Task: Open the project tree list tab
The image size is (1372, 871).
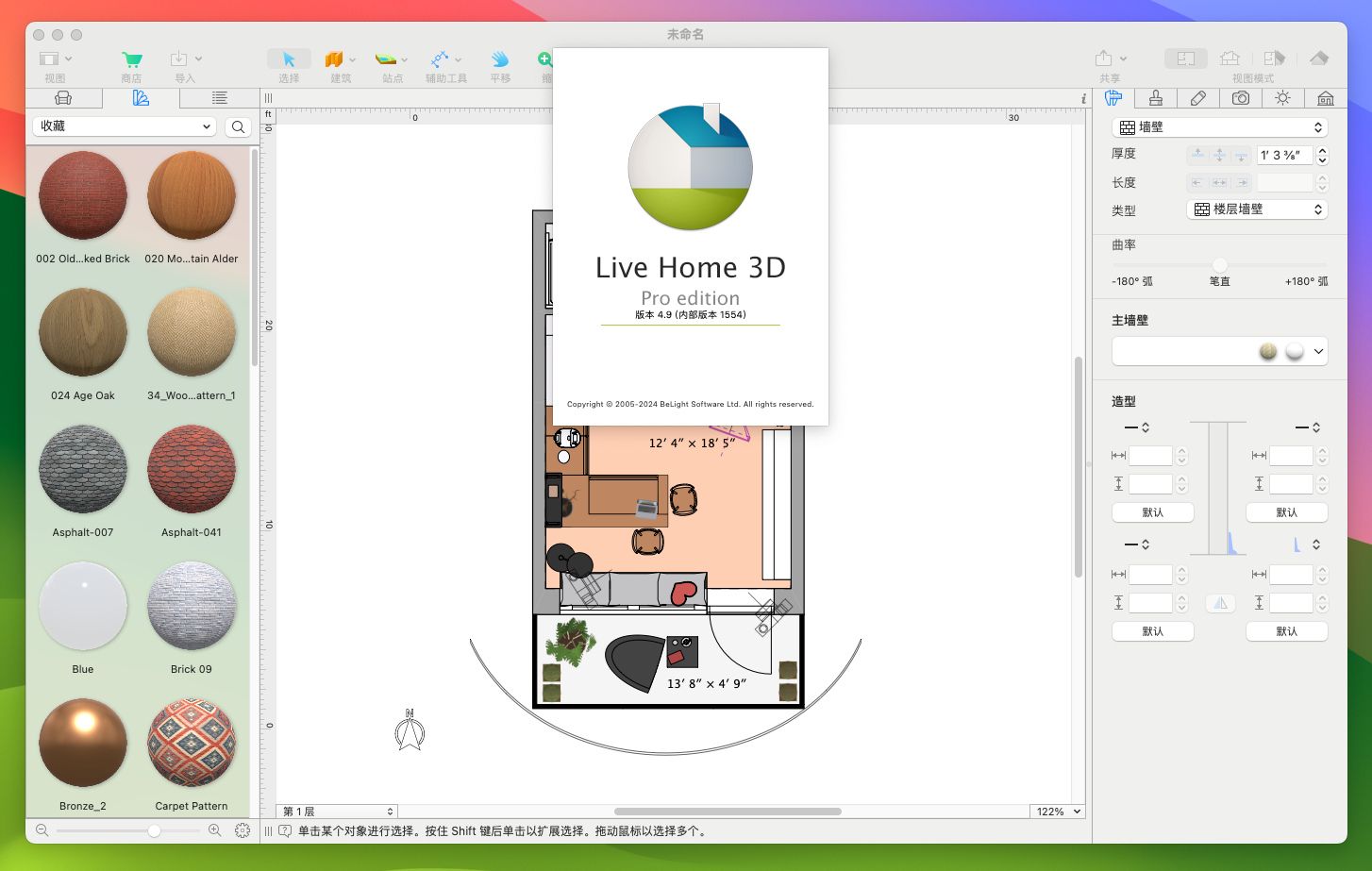Action: click(219, 98)
